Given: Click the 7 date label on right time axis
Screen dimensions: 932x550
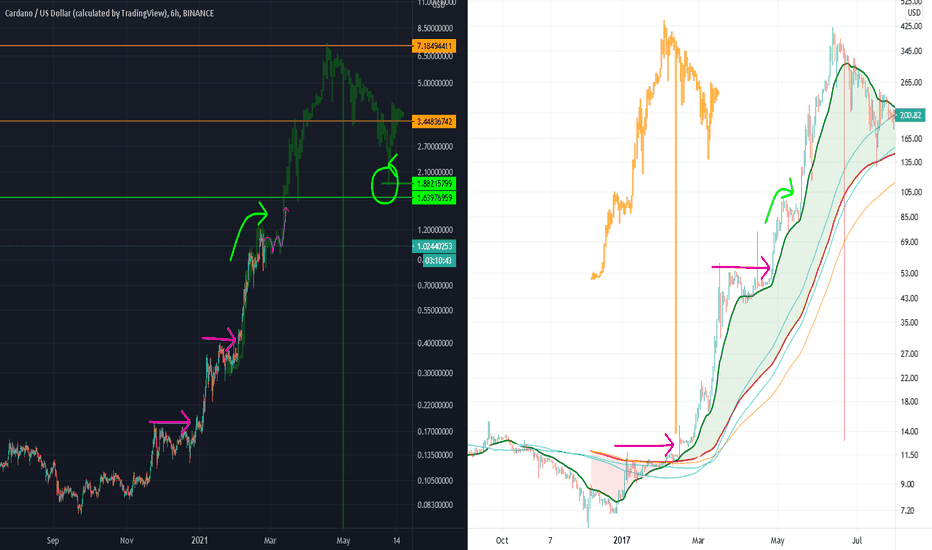Looking at the screenshot, I should 550,540.
